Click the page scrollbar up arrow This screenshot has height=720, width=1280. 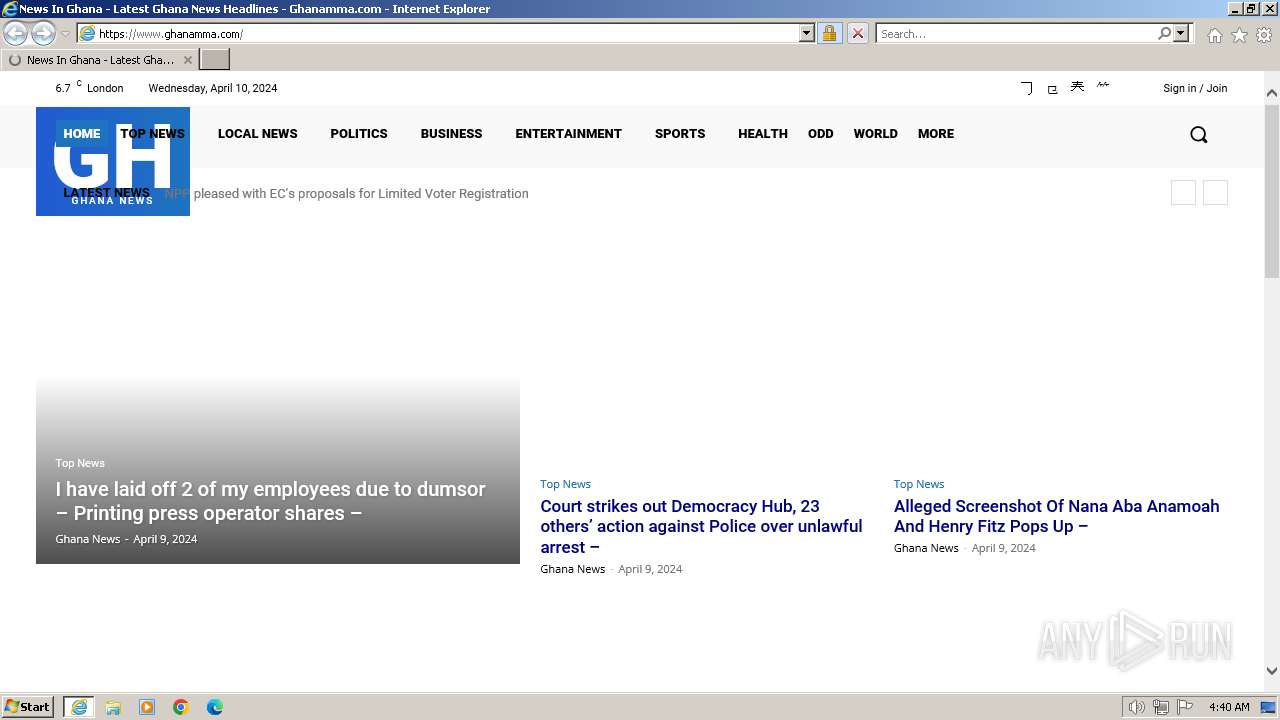click(x=1272, y=93)
